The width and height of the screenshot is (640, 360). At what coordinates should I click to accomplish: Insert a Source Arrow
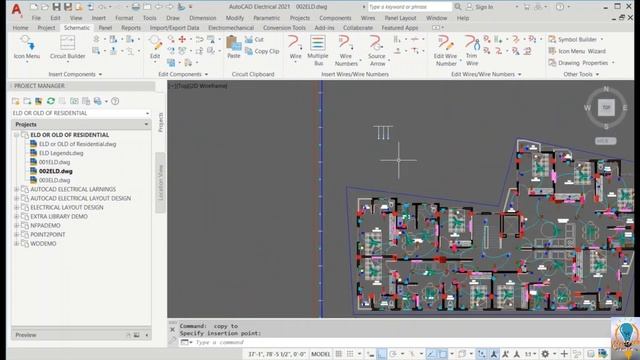[376, 51]
